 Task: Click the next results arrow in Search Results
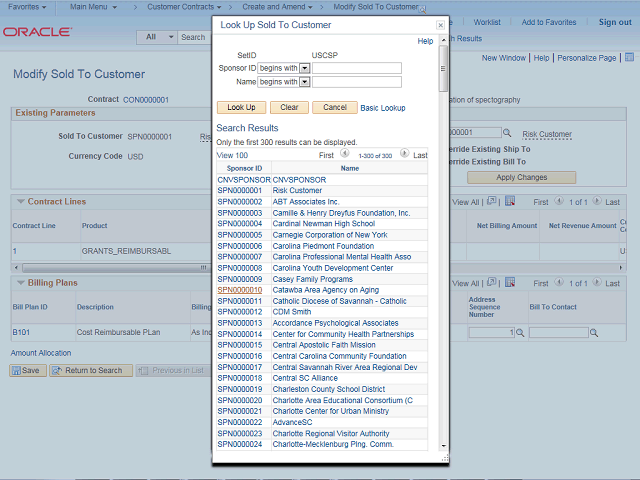[x=404, y=154]
